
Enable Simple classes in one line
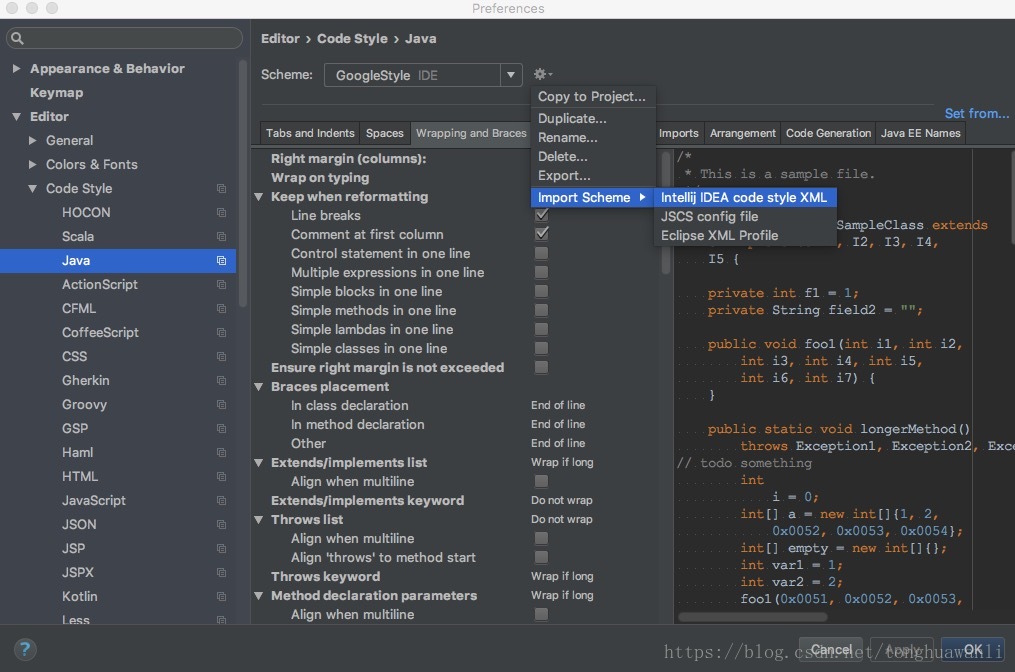[x=542, y=348]
